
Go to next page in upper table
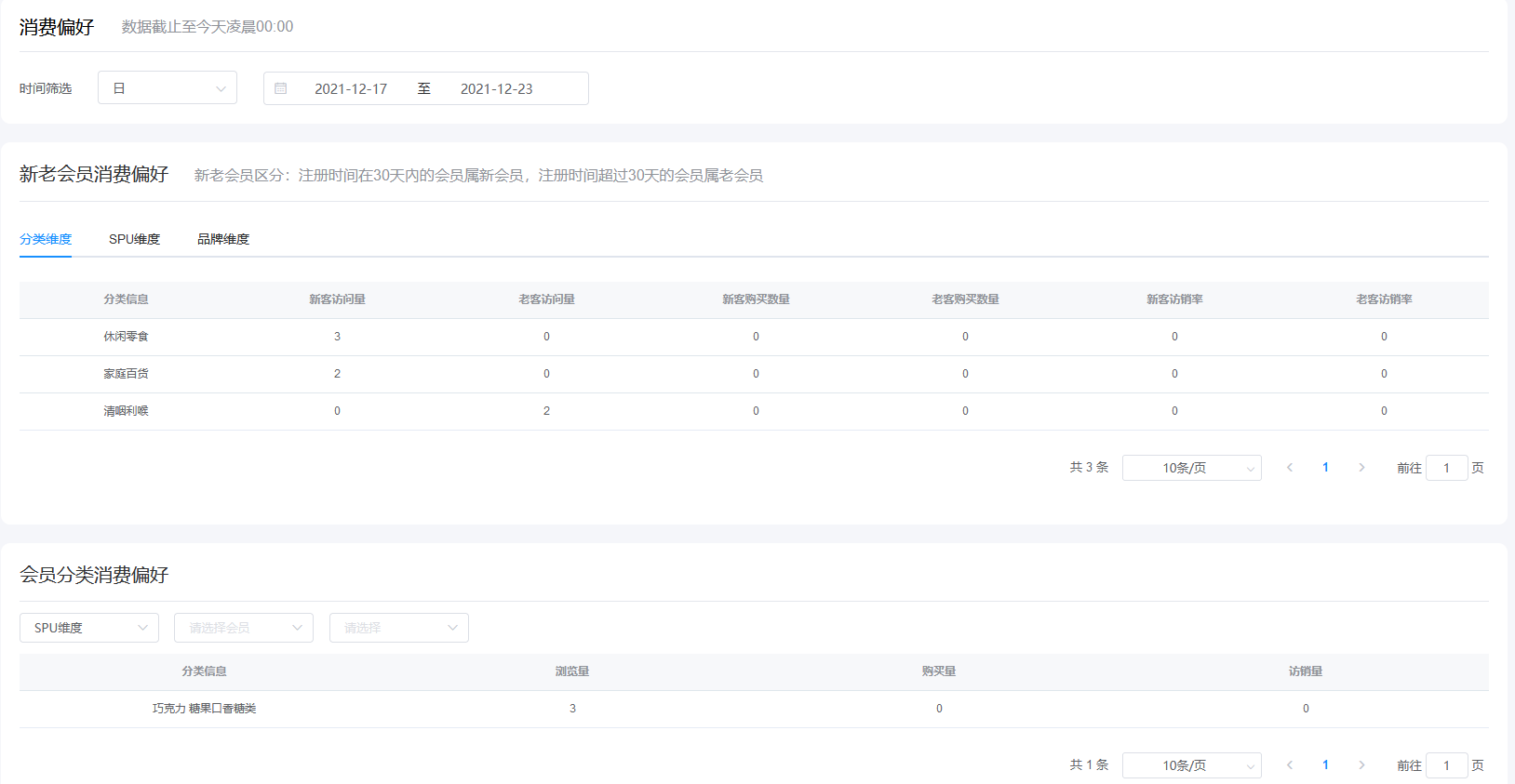(x=1361, y=468)
